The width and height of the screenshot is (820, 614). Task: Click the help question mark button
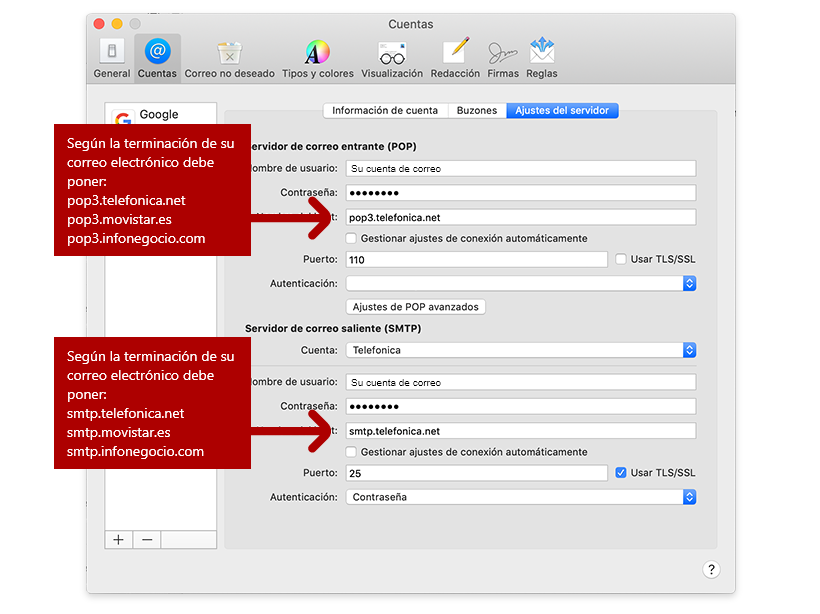click(x=711, y=570)
